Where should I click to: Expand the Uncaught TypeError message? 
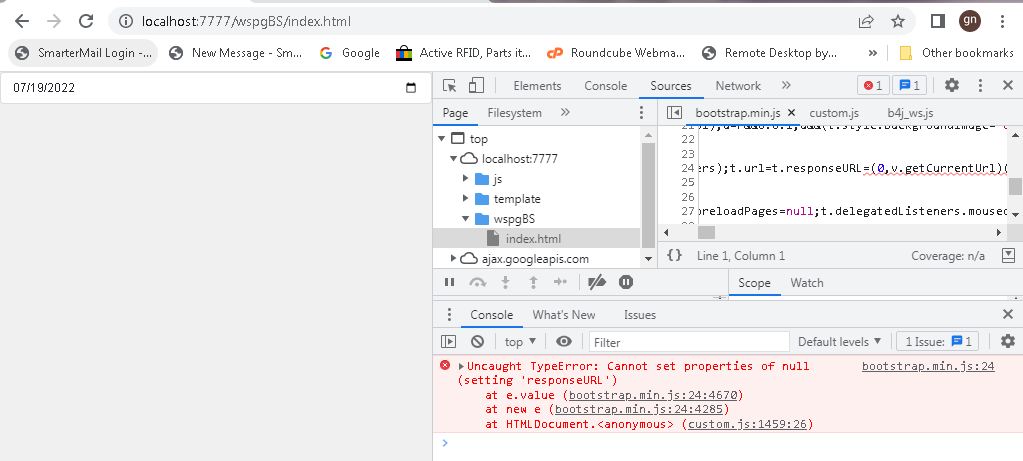click(461, 366)
